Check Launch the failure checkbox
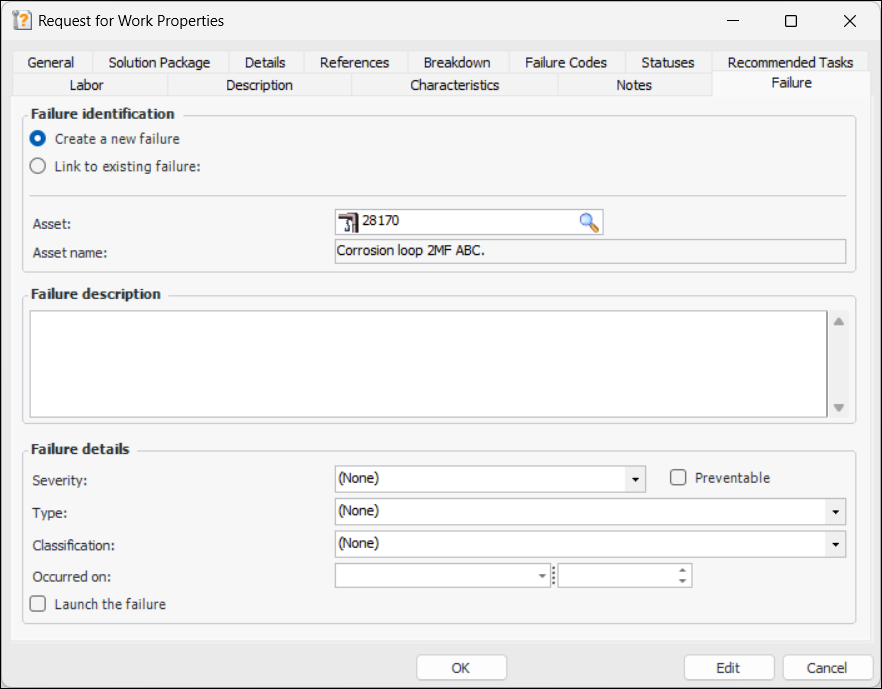The image size is (882, 689). (38, 604)
